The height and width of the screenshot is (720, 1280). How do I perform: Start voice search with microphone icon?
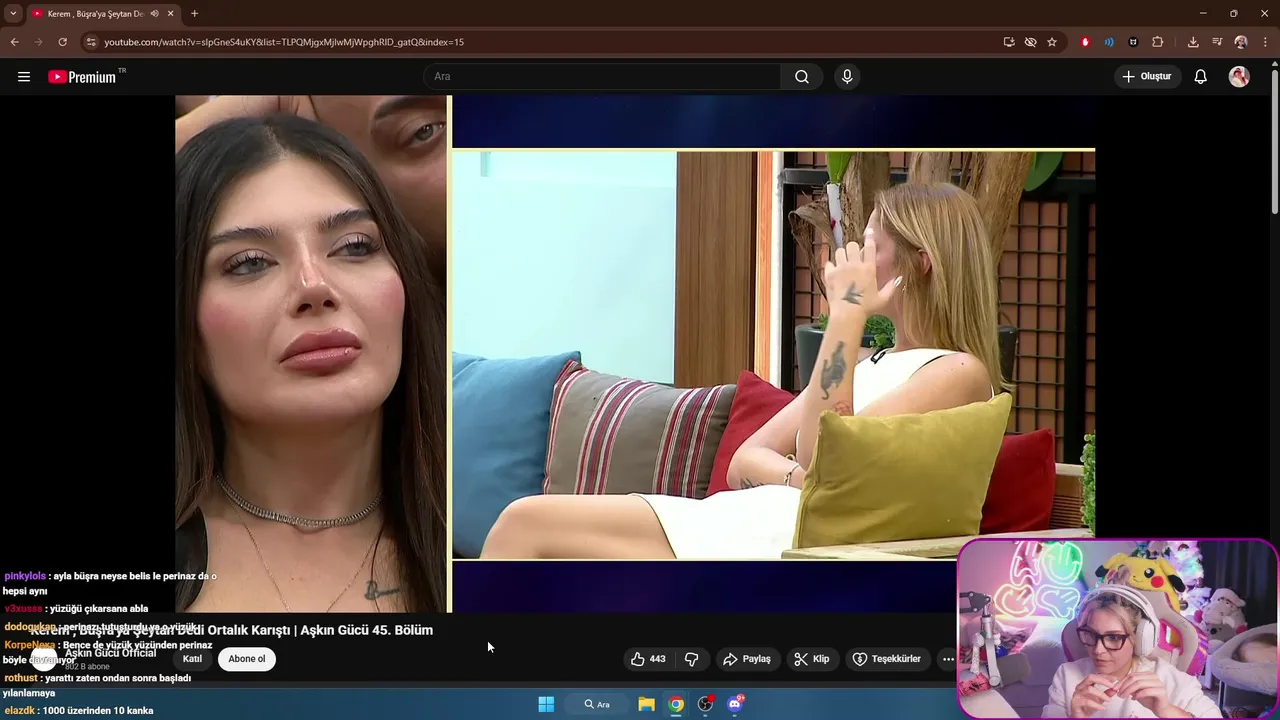pyautogui.click(x=847, y=77)
